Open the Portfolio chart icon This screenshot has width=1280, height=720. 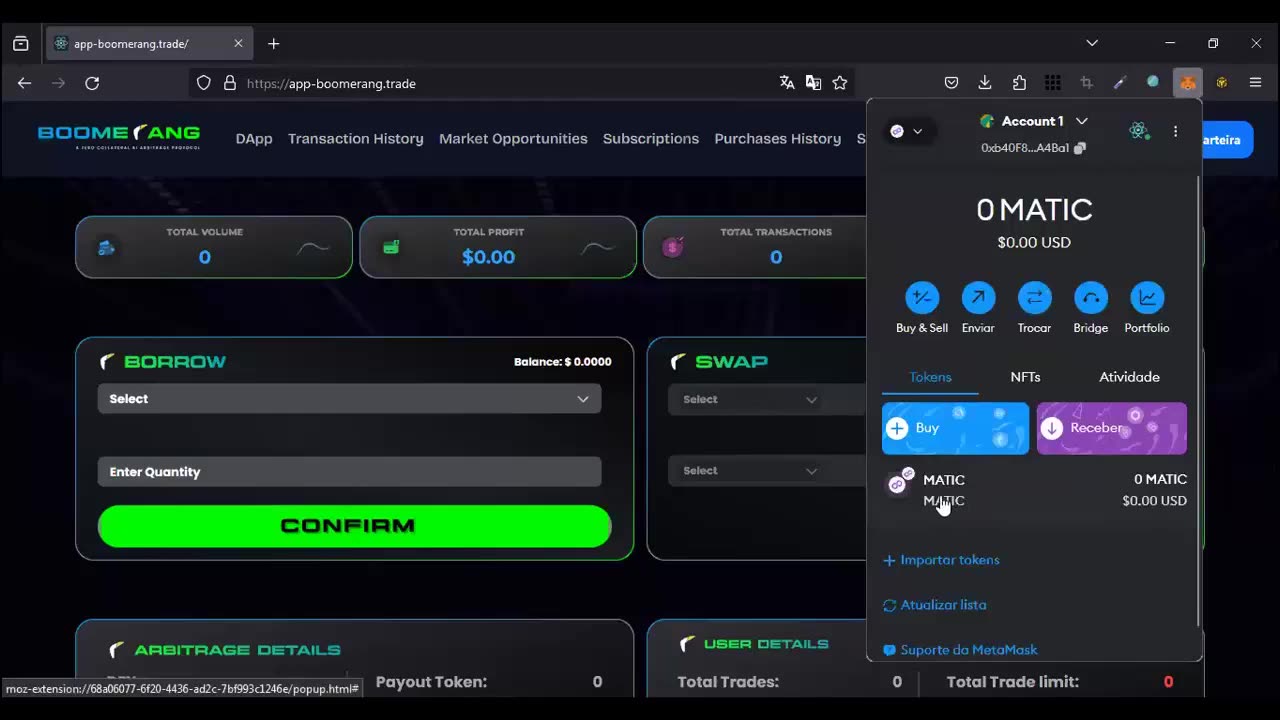pyautogui.click(x=1147, y=297)
